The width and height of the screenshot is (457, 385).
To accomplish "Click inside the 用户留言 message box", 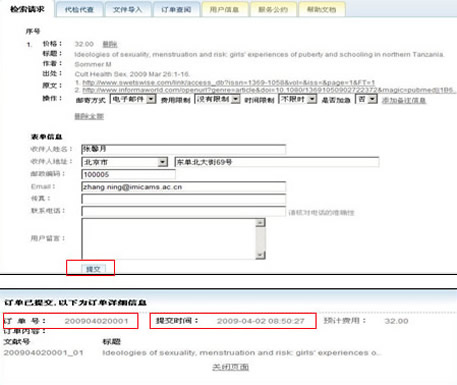I will point(169,238).
